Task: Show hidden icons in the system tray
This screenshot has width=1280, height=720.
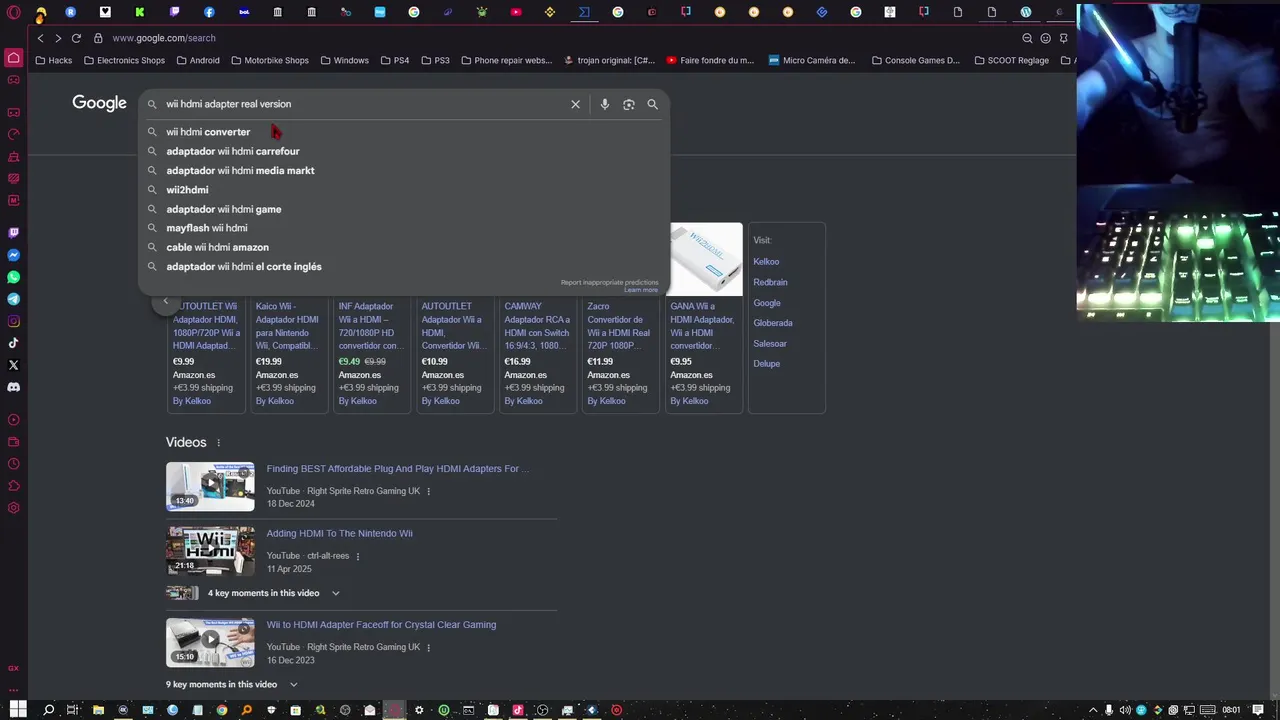Action: tap(1093, 710)
